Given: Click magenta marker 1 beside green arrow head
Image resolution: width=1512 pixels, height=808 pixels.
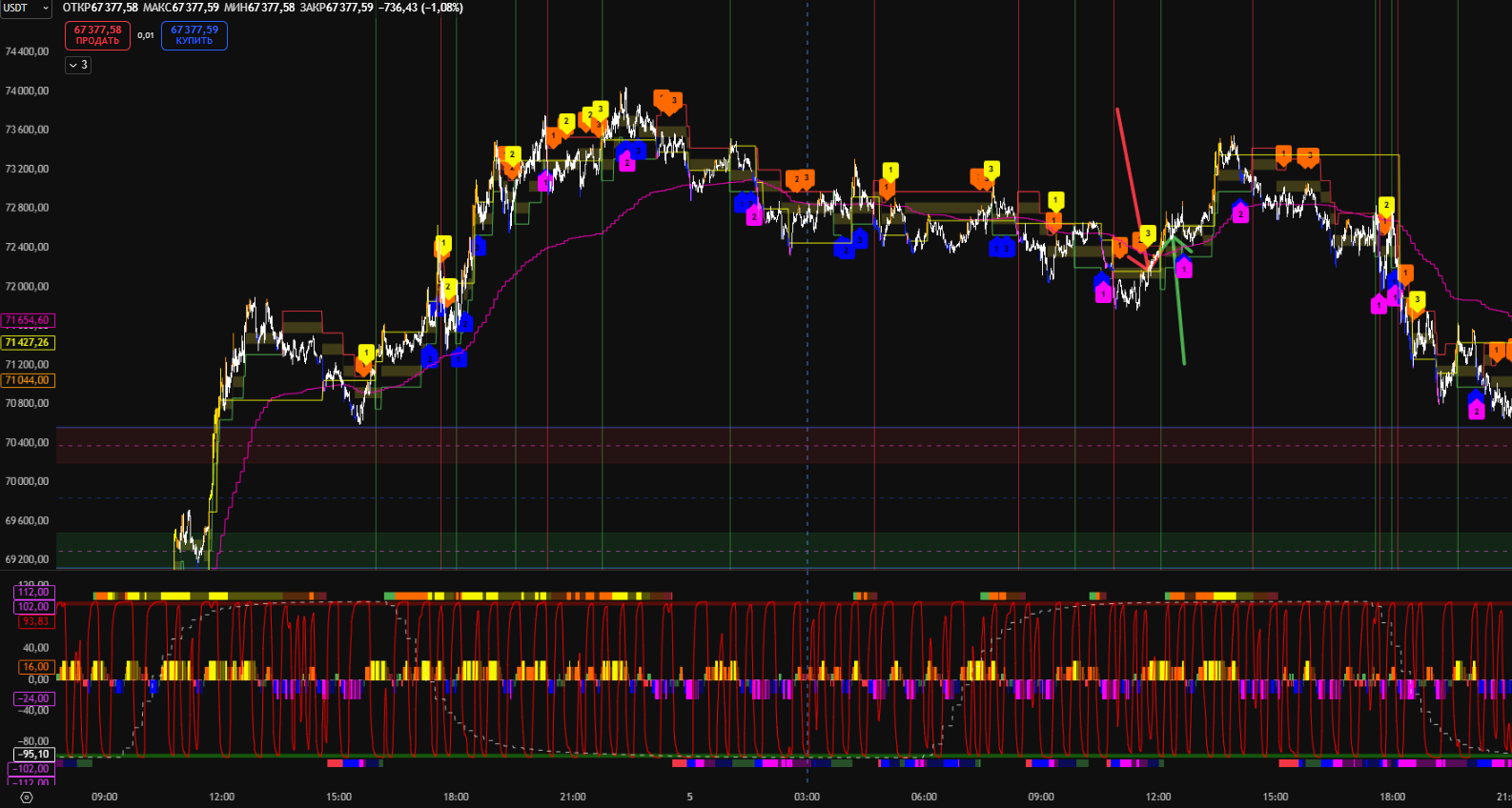Looking at the screenshot, I should [1183, 270].
